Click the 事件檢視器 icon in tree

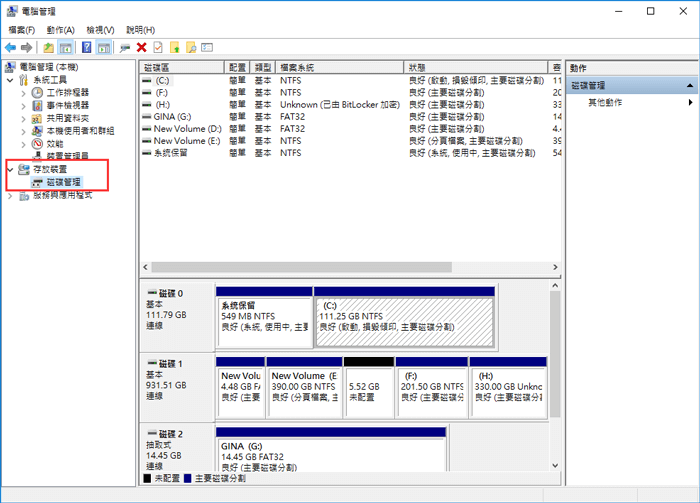37,105
